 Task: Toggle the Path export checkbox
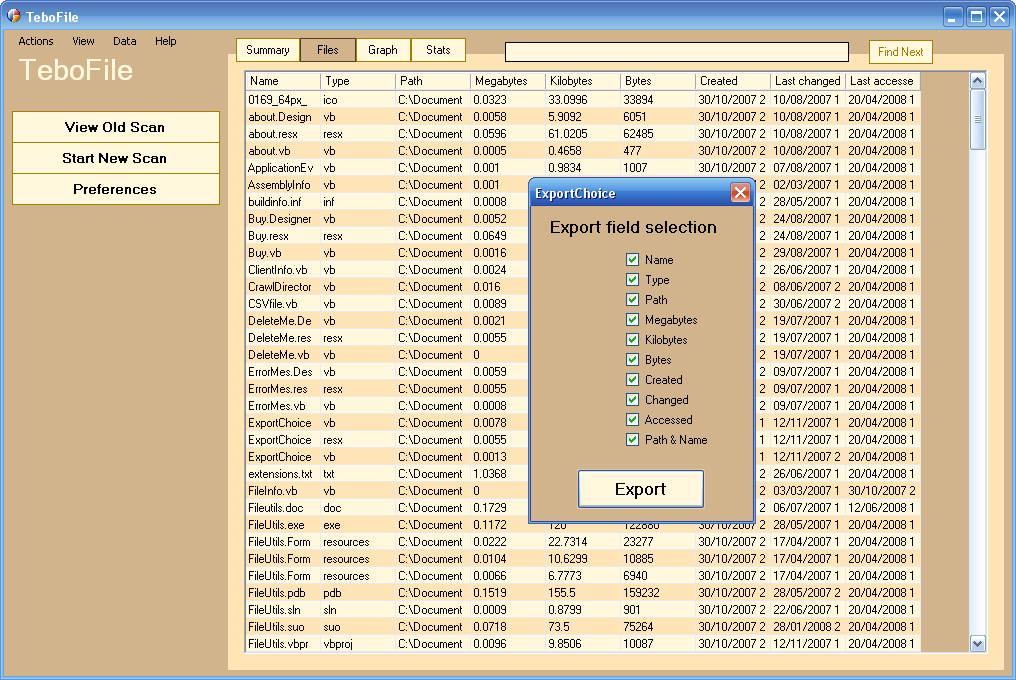point(632,300)
